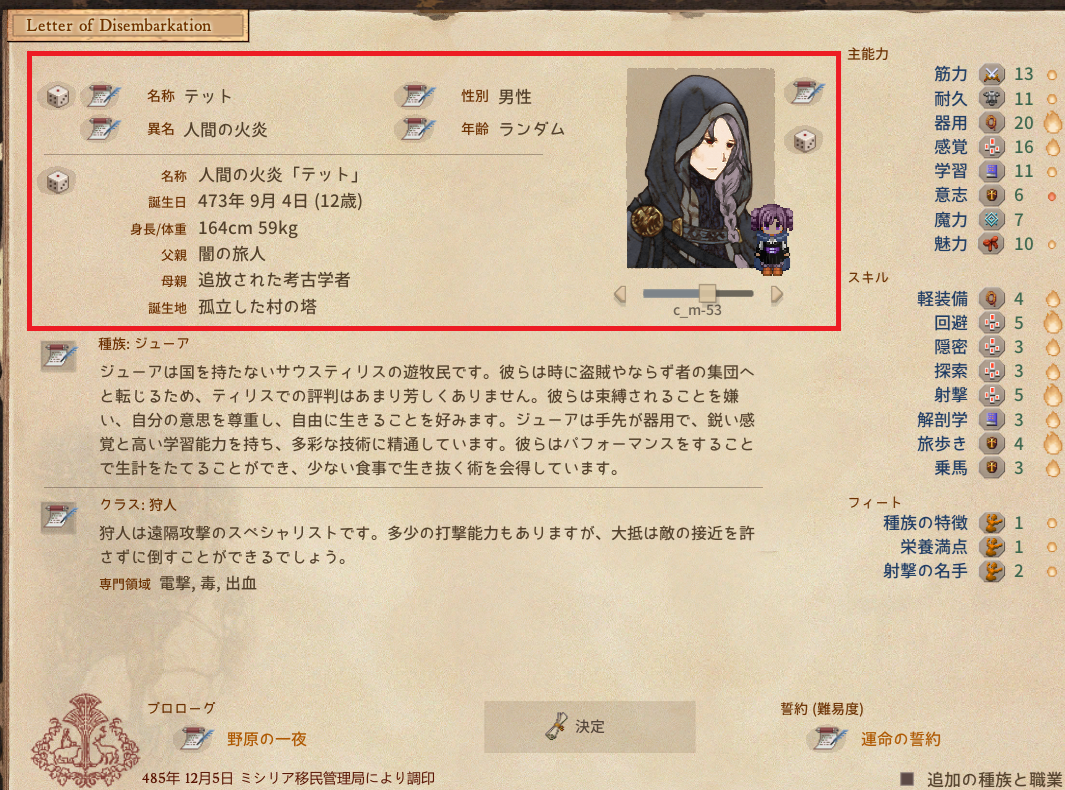Reroll background with dice beside 人間の火炎「テット」

[x=58, y=182]
